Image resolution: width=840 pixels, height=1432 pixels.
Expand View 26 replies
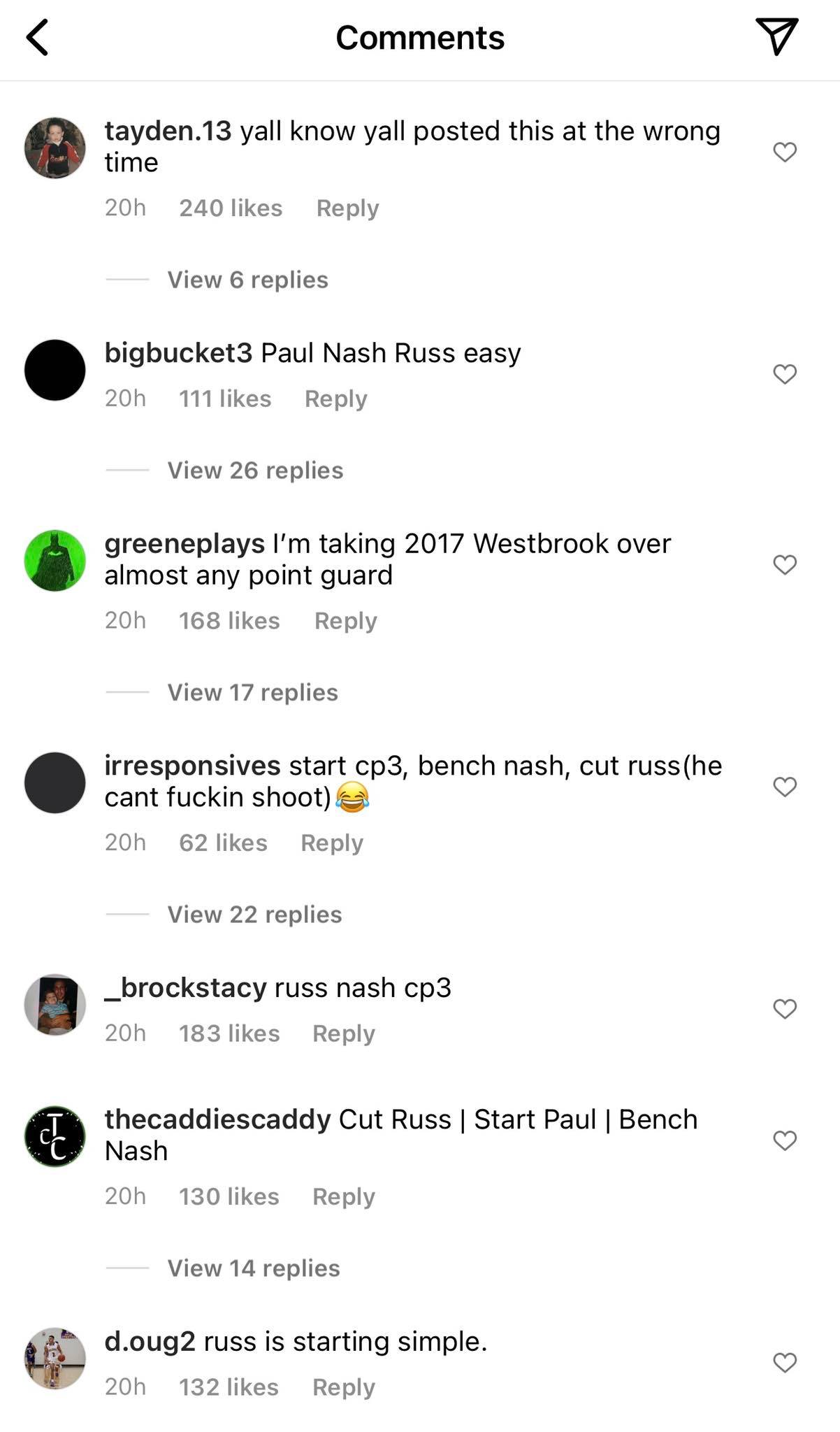click(x=255, y=470)
